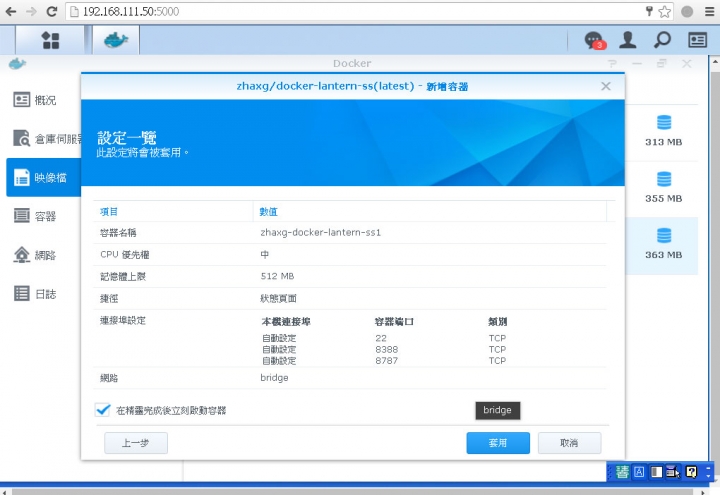Open the user account options icon
720x495 pixels.
click(x=628, y=40)
